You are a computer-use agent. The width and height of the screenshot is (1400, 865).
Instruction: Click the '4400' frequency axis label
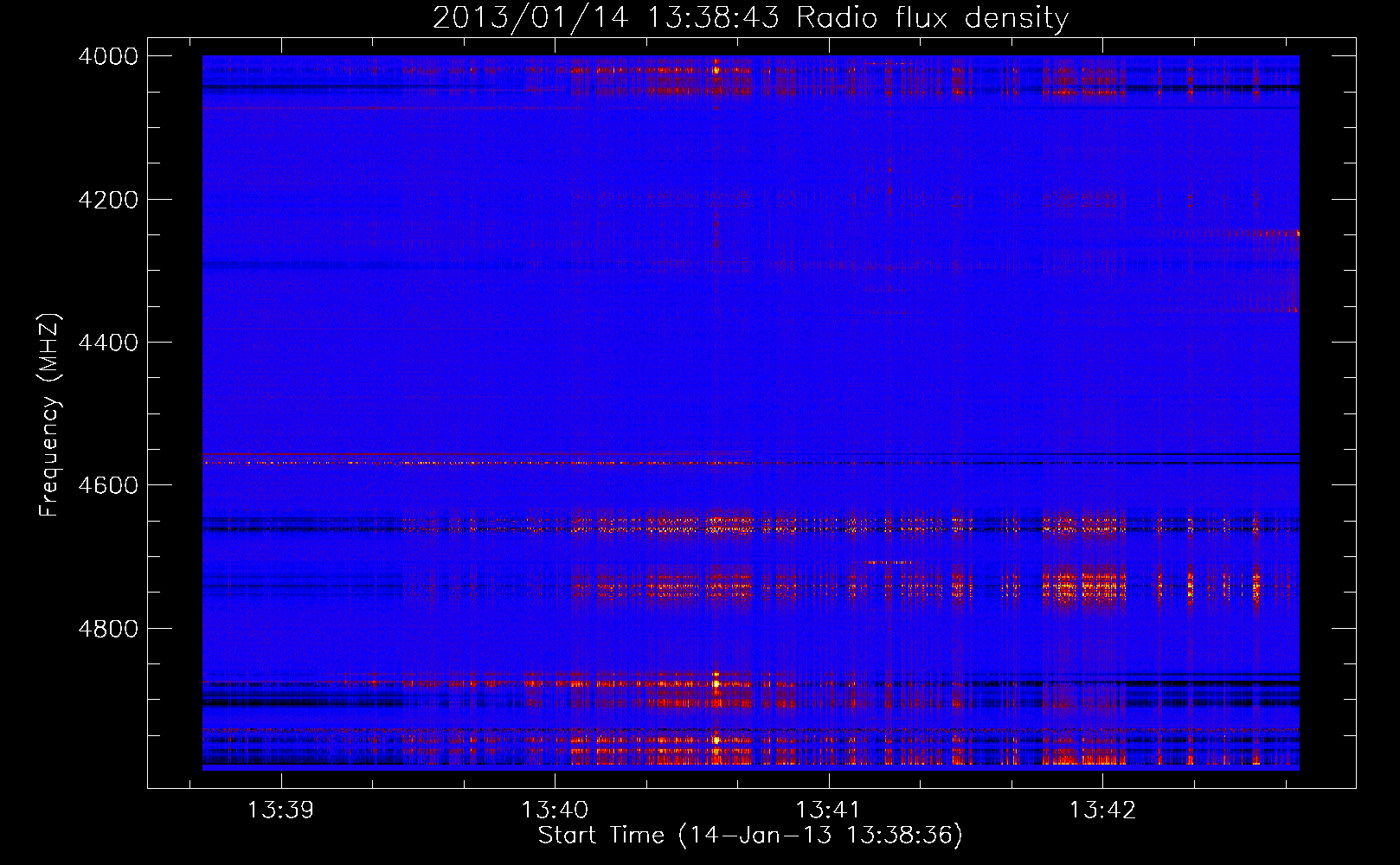[108, 343]
